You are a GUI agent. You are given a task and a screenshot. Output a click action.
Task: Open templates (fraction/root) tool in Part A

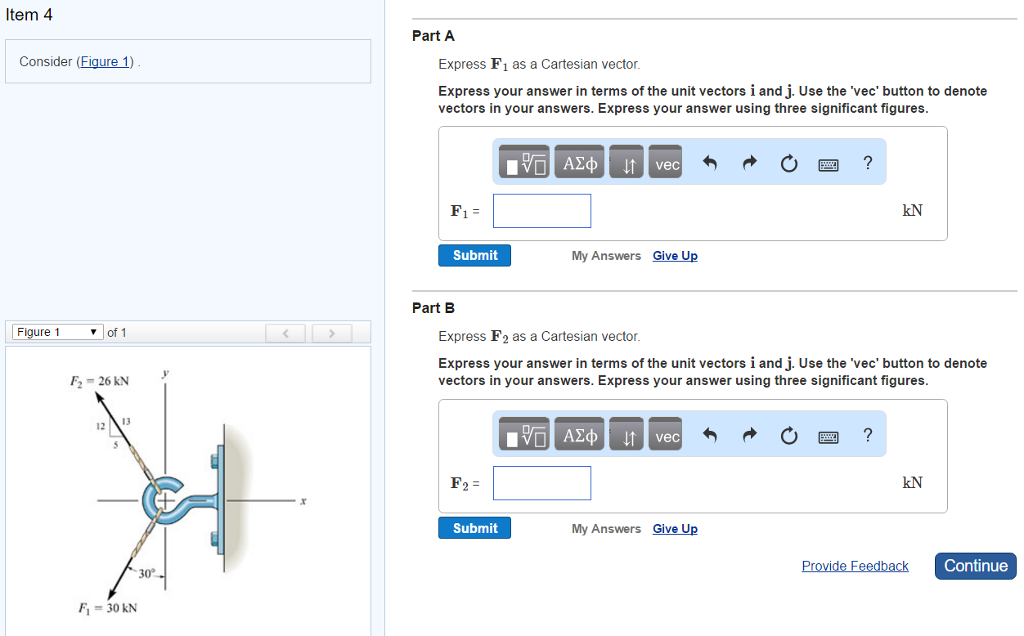524,163
